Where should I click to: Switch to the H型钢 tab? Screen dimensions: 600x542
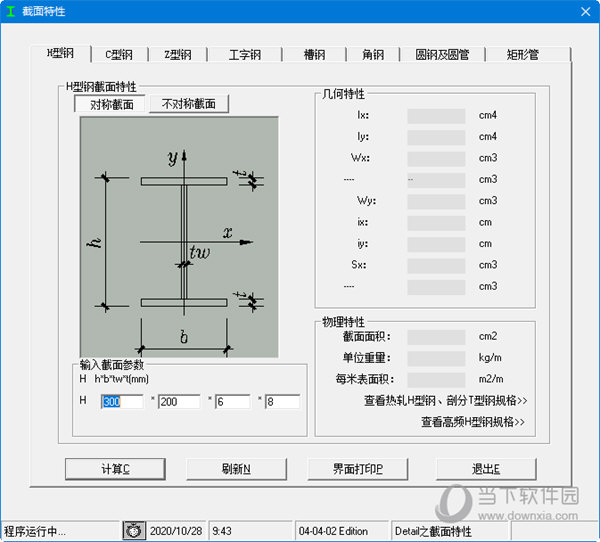click(60, 53)
